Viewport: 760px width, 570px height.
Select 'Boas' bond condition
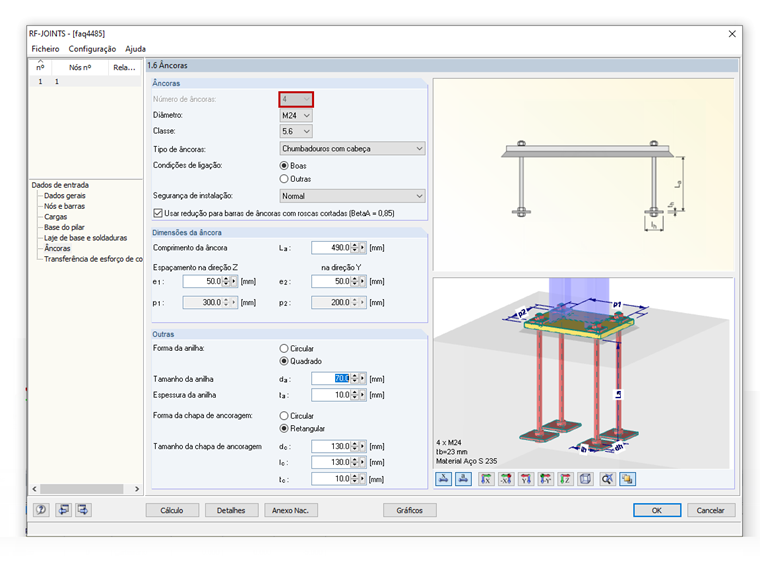pos(293,166)
